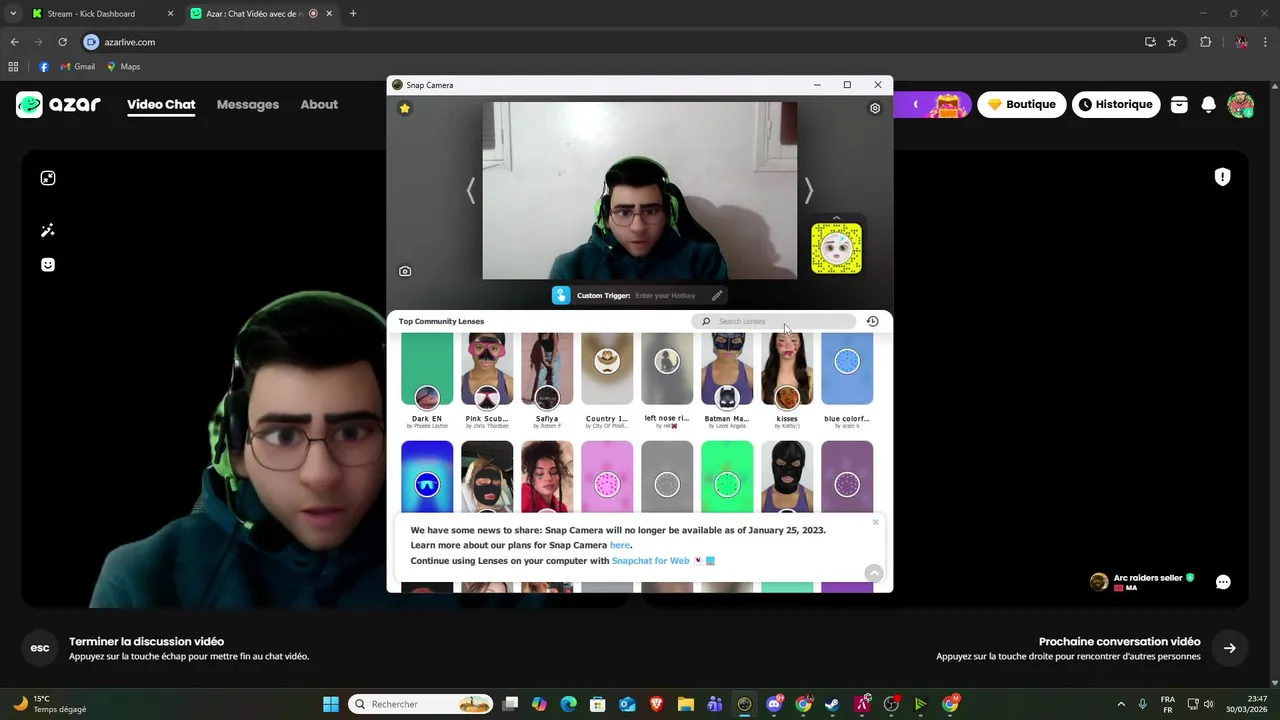Open the Messages tab in Azar

(x=248, y=104)
